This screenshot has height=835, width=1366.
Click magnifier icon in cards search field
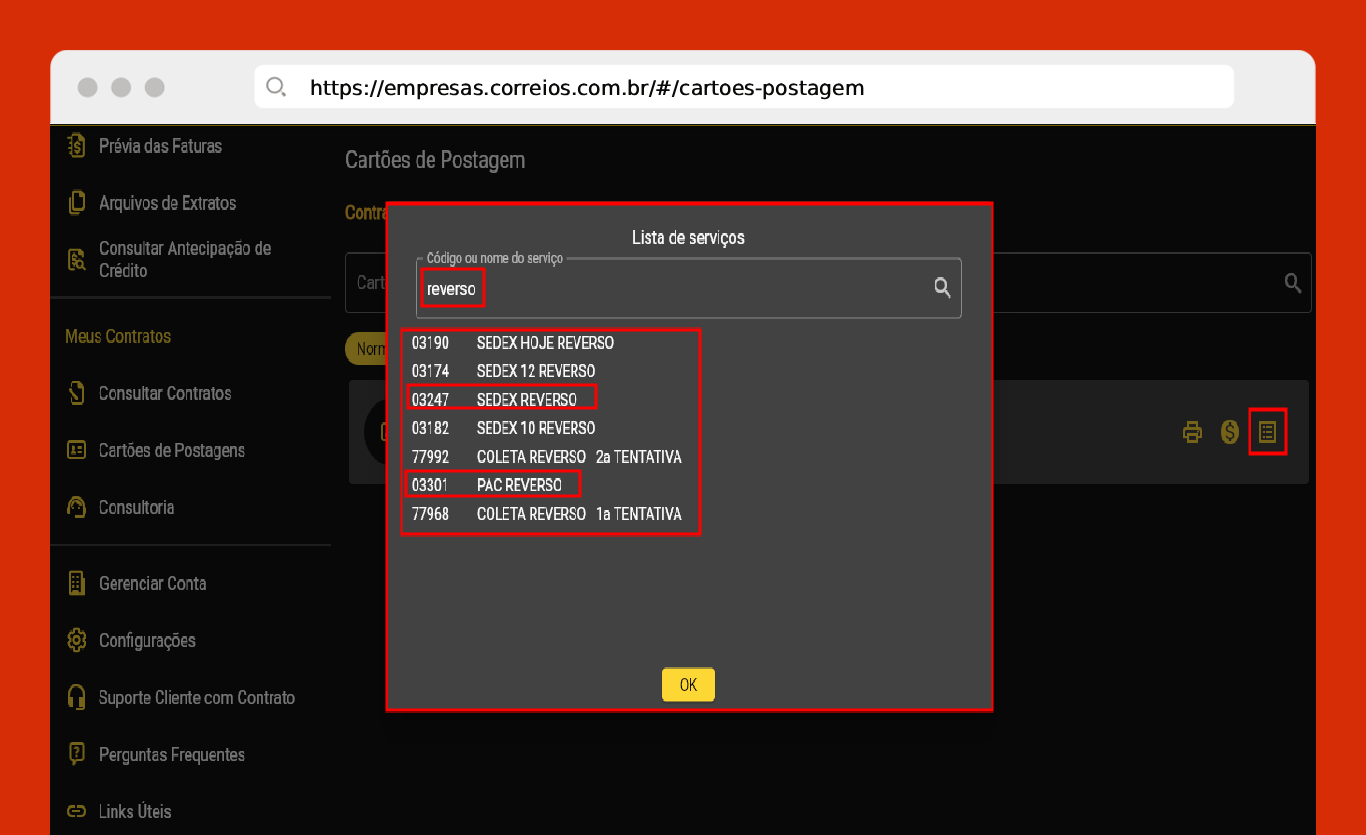1293,283
